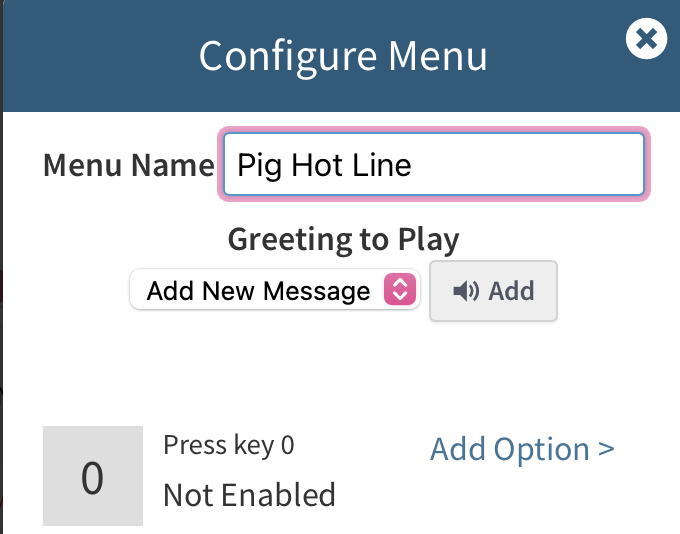Click the Configure Menu title text
Image resolution: width=680 pixels, height=534 pixels.
click(343, 55)
